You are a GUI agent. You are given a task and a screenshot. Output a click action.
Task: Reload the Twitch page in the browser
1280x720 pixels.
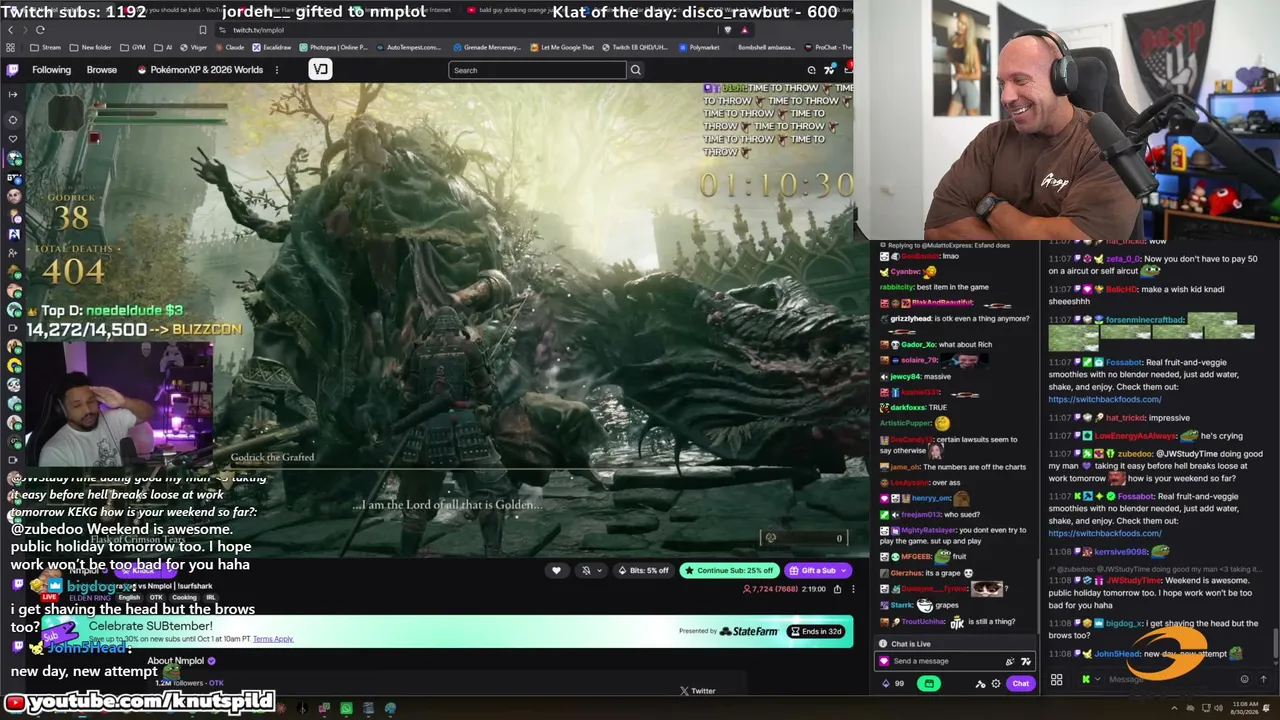coord(40,30)
